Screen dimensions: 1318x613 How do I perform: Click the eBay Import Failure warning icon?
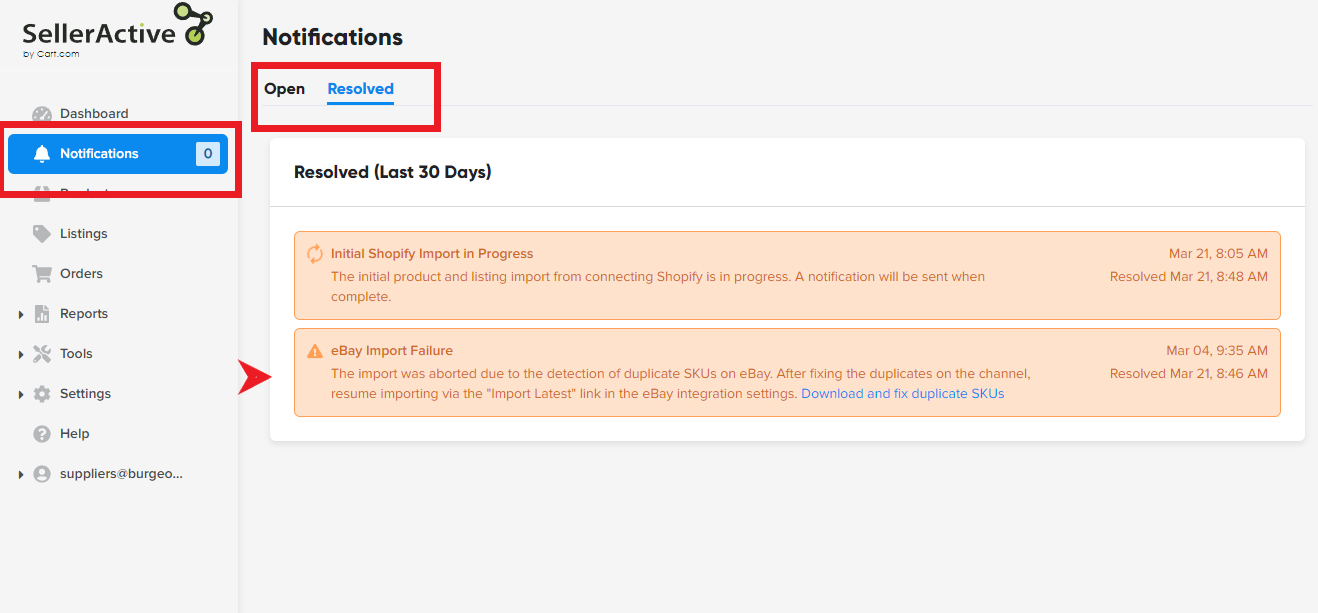pos(315,351)
